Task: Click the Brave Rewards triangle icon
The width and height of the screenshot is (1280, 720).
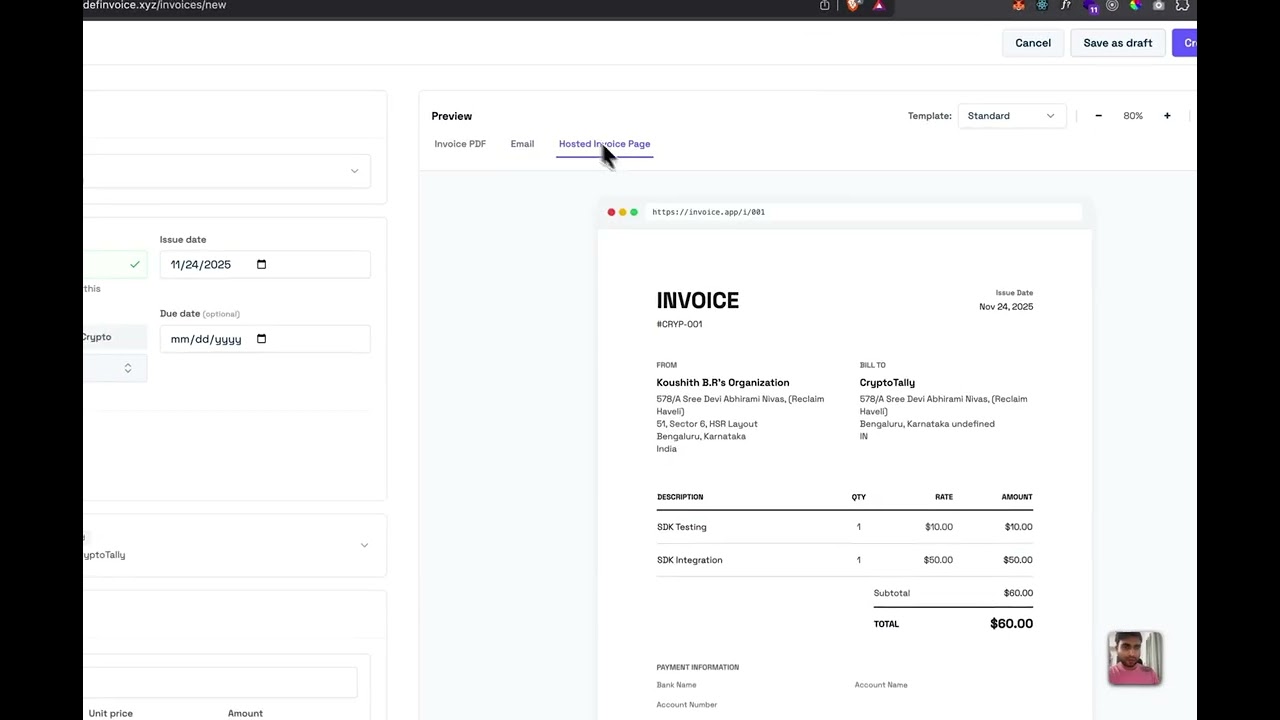Action: point(878,5)
